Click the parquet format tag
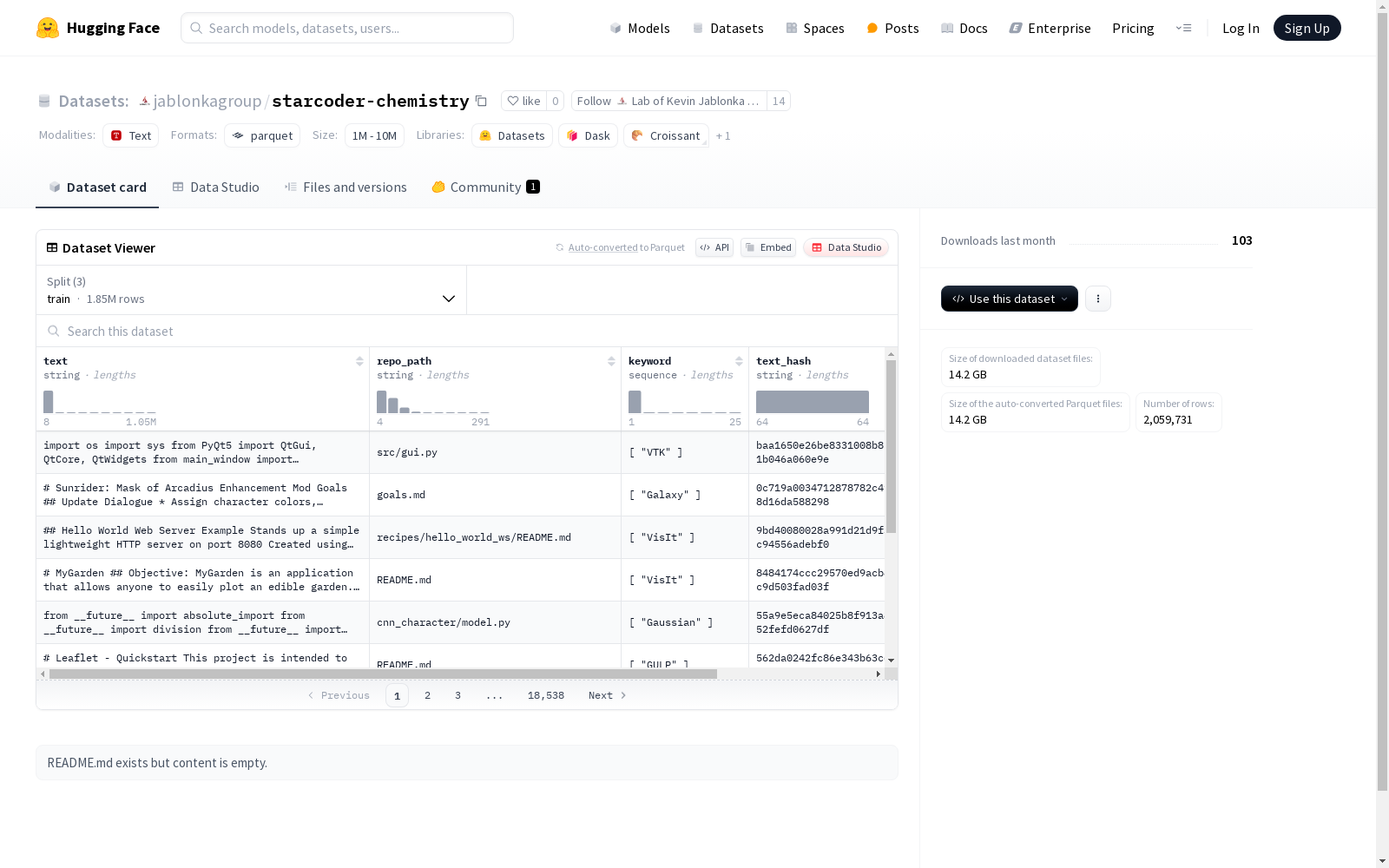 (x=262, y=135)
